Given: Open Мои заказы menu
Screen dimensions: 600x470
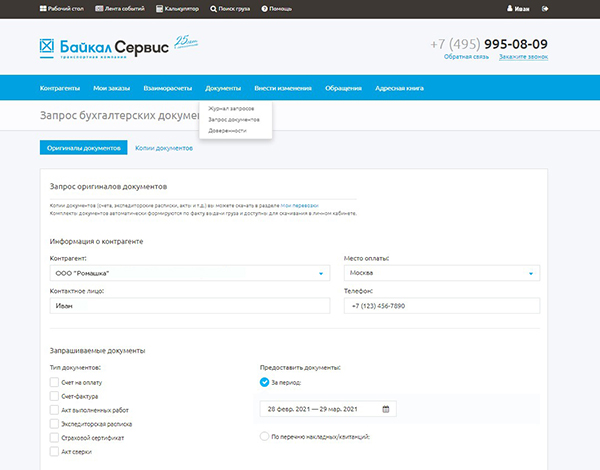Looking at the screenshot, I should tap(112, 88).
